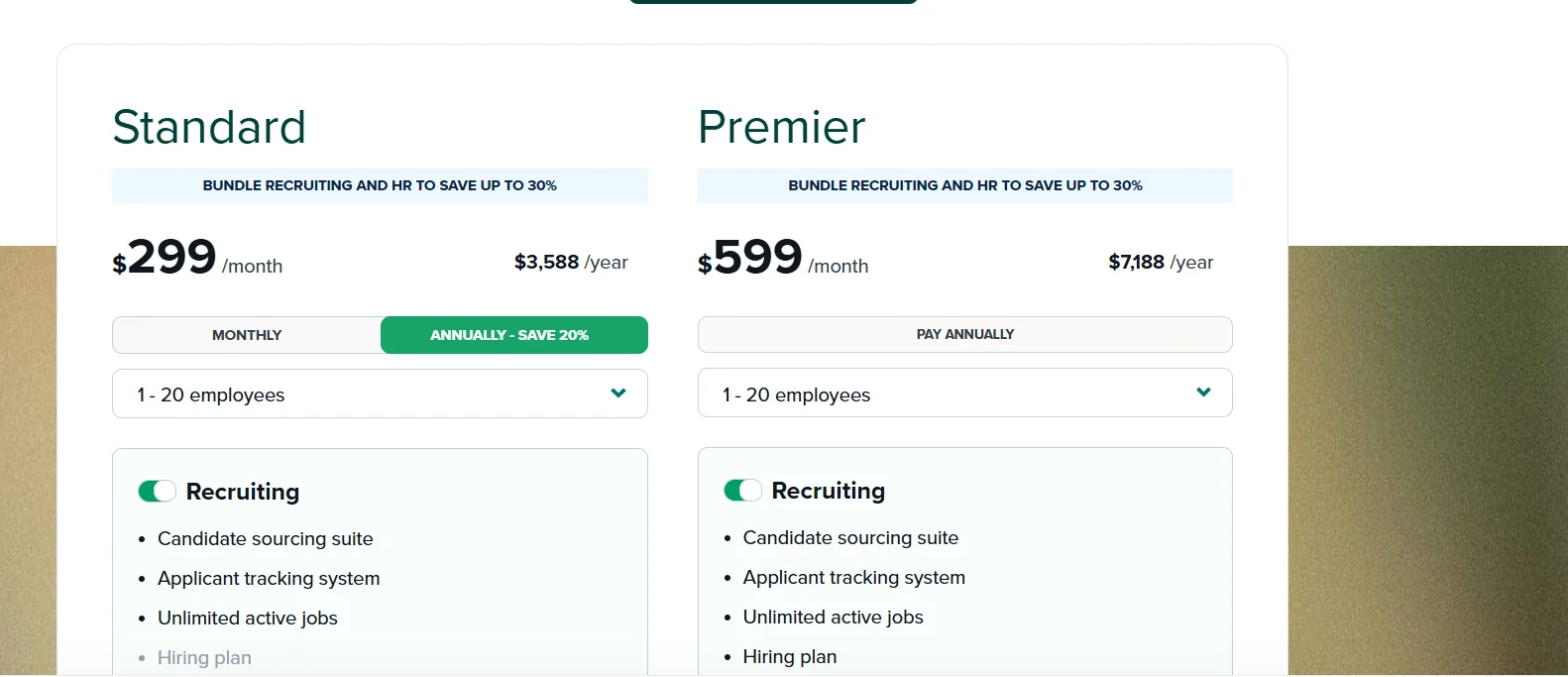Screen dimensions: 1568x677
Task: Toggle Recruiting switch in Standard plan
Action: [x=157, y=492]
